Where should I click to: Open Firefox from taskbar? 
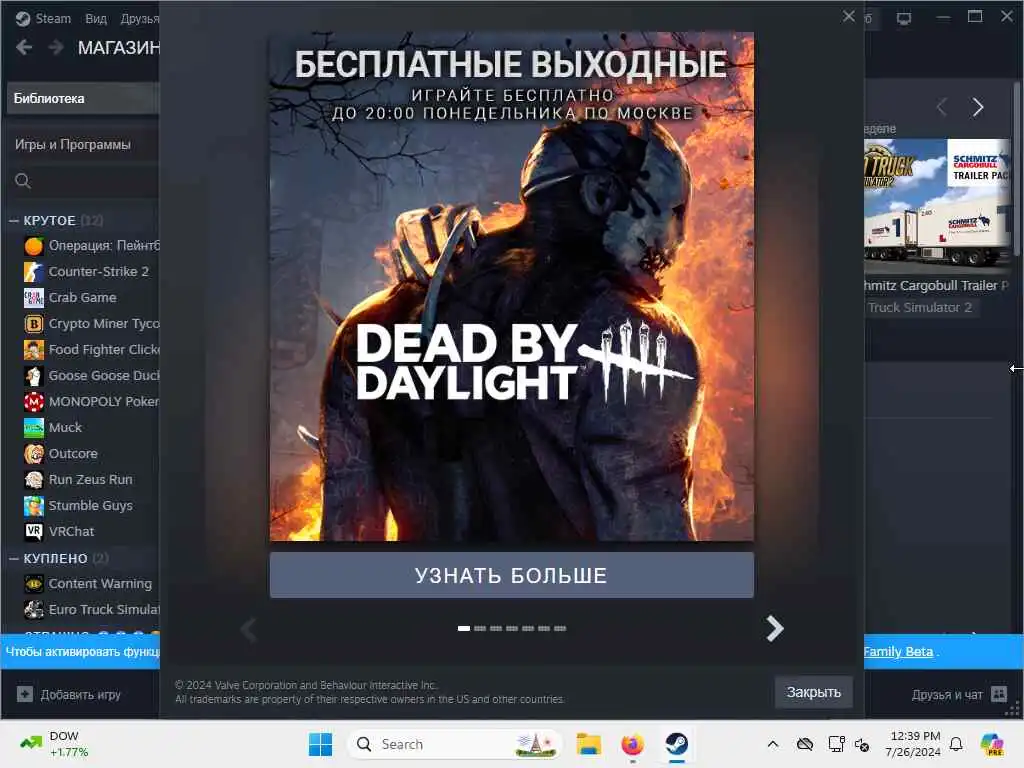point(632,744)
